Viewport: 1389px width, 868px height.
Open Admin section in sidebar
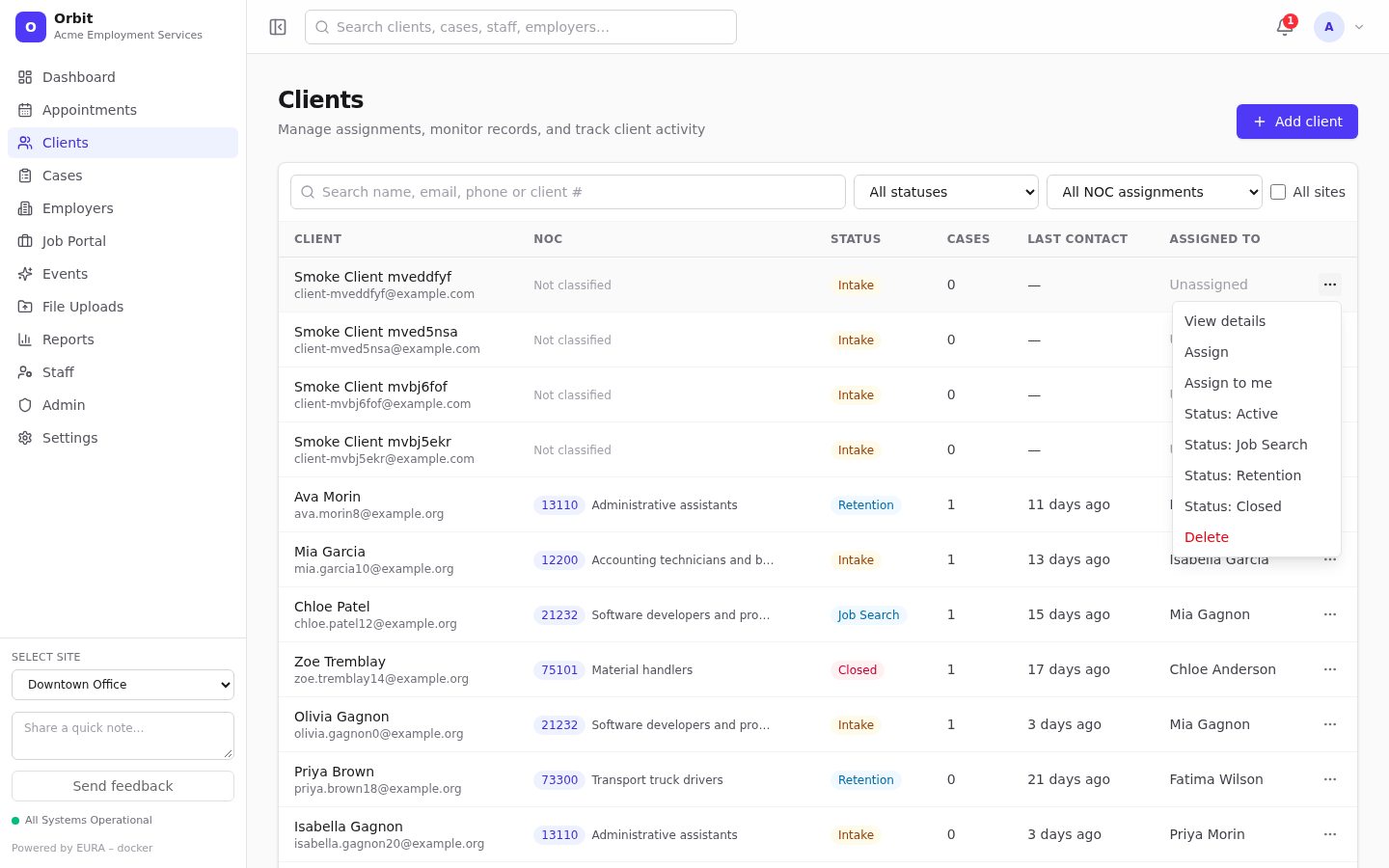pyautogui.click(x=123, y=405)
